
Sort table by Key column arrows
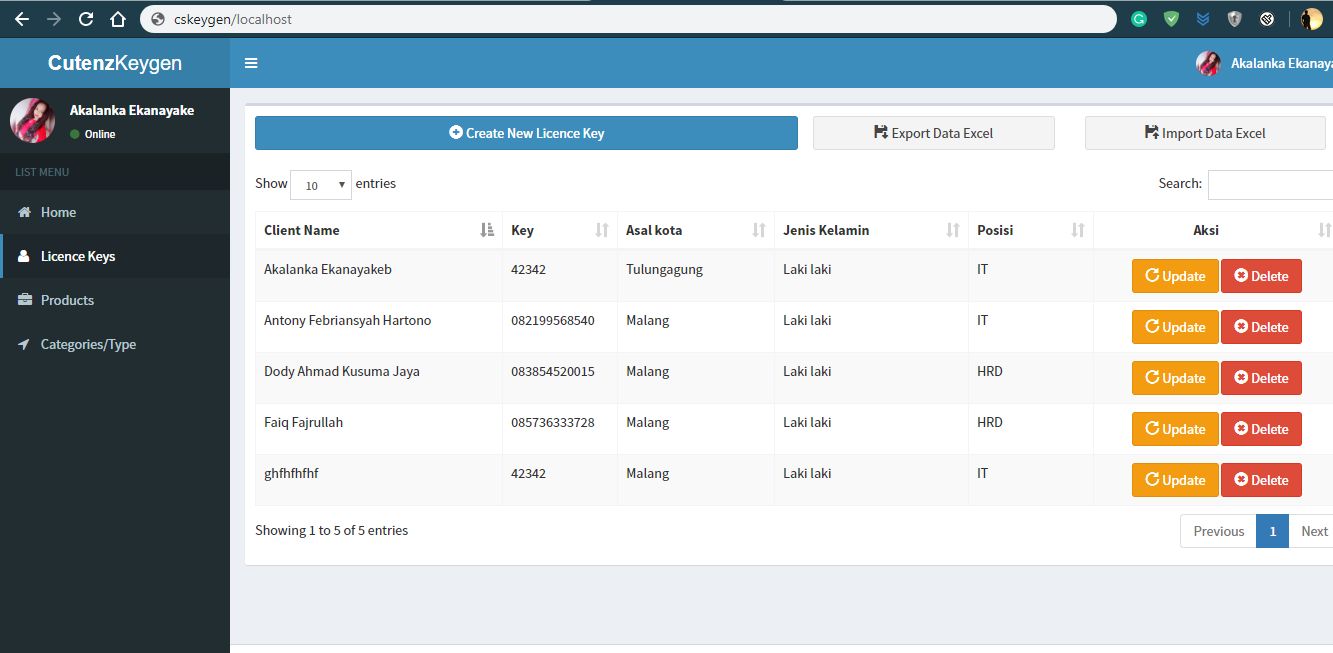coord(601,230)
